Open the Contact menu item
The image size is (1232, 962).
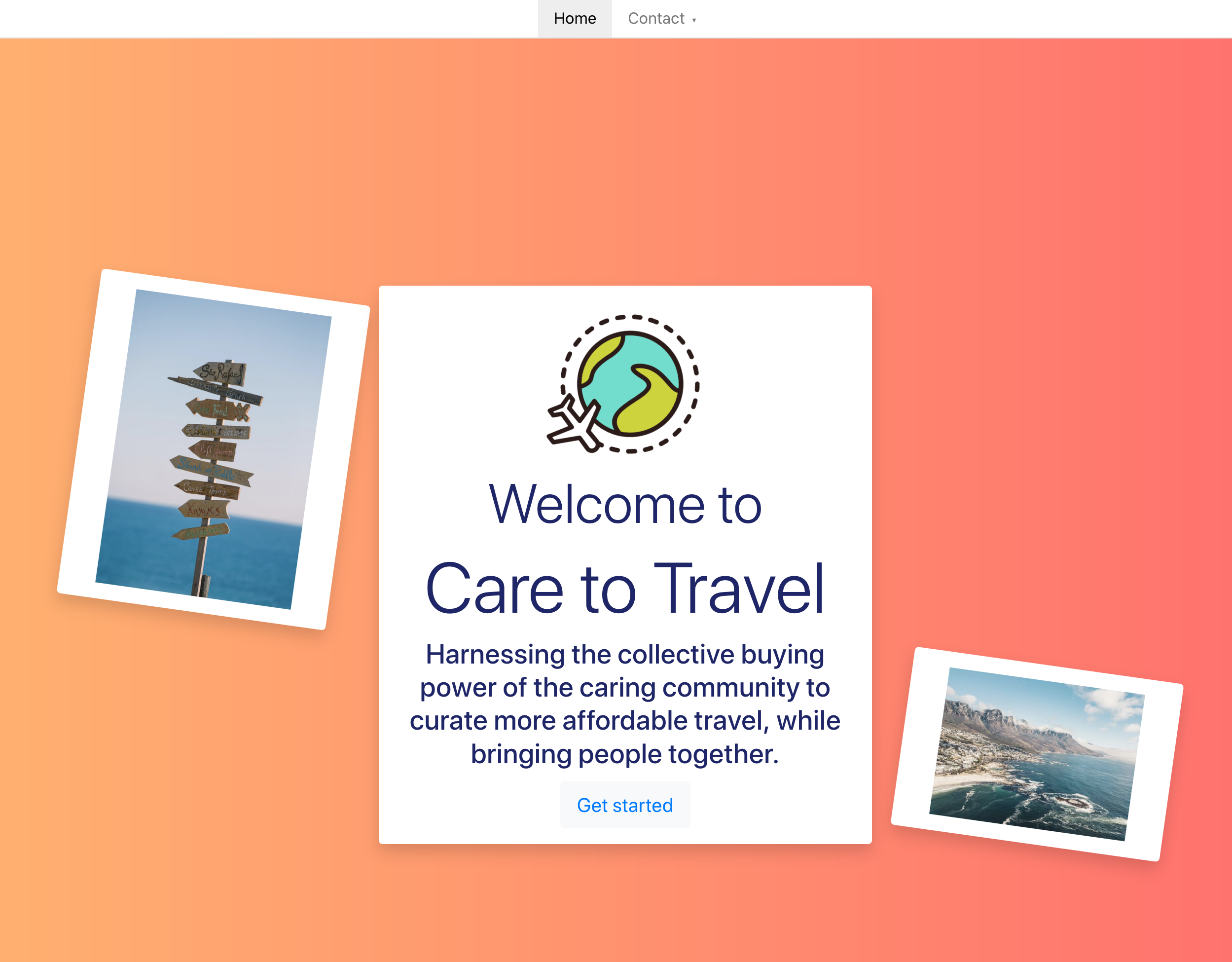click(655, 19)
